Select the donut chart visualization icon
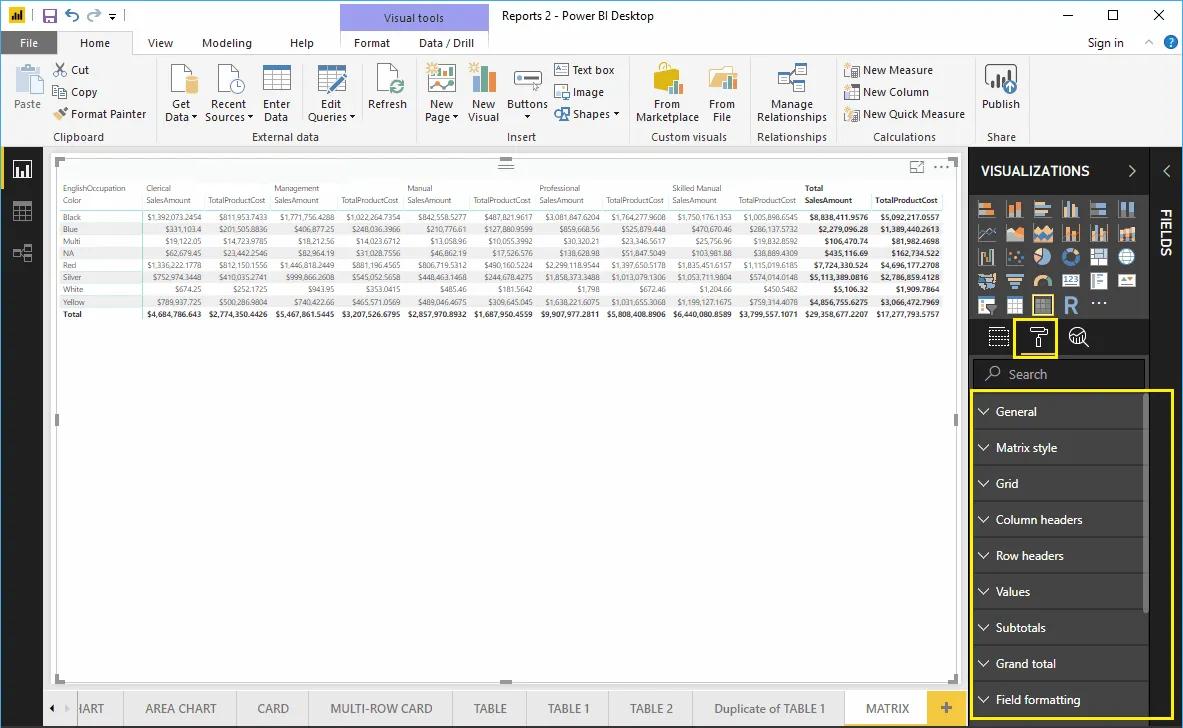The image size is (1183, 728). tap(1069, 257)
